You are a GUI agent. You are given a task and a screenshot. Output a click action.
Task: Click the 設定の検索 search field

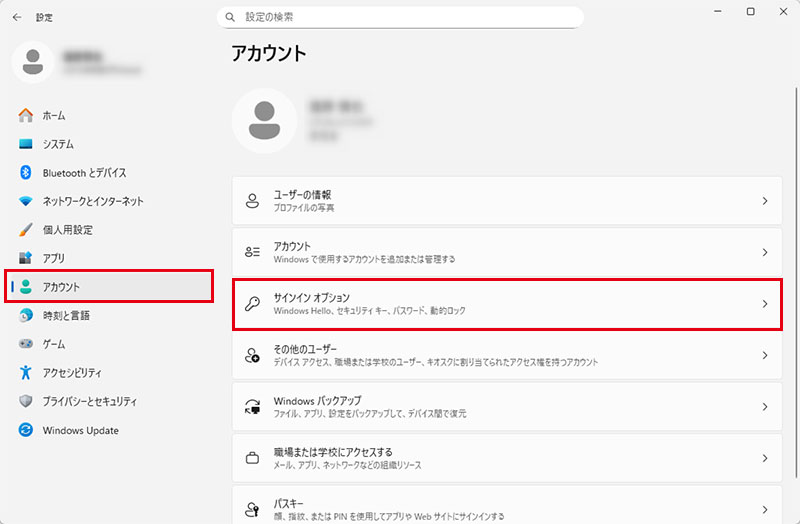tap(401, 17)
